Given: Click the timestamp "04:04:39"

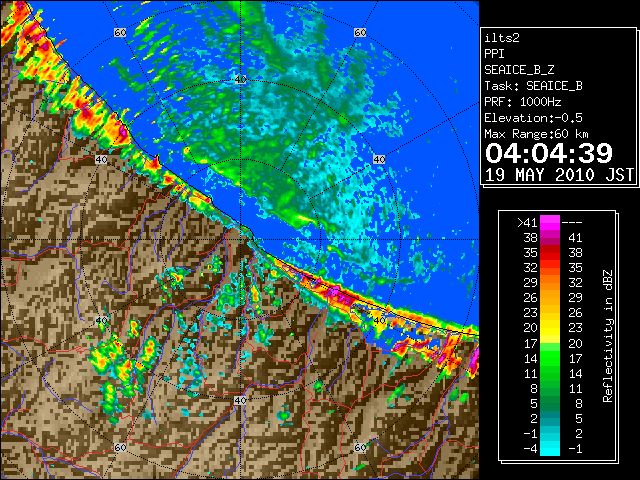Looking at the screenshot, I should tap(549, 153).
